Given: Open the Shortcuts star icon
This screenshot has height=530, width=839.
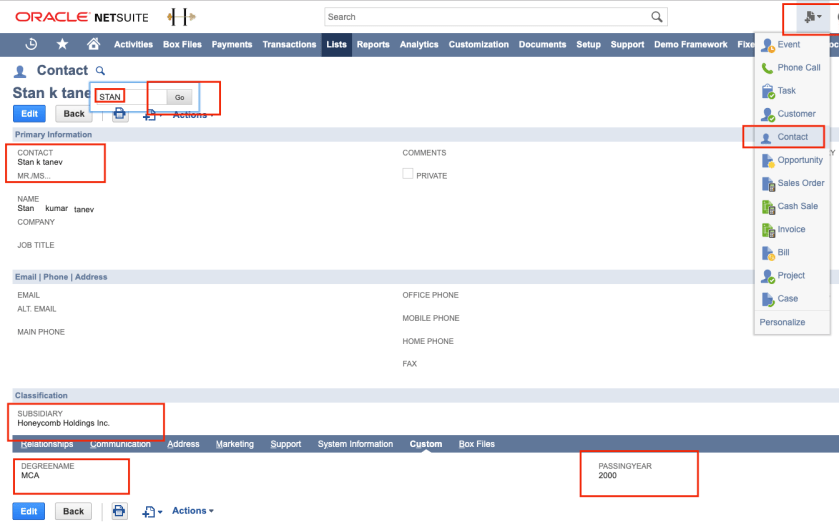Looking at the screenshot, I should [62, 44].
